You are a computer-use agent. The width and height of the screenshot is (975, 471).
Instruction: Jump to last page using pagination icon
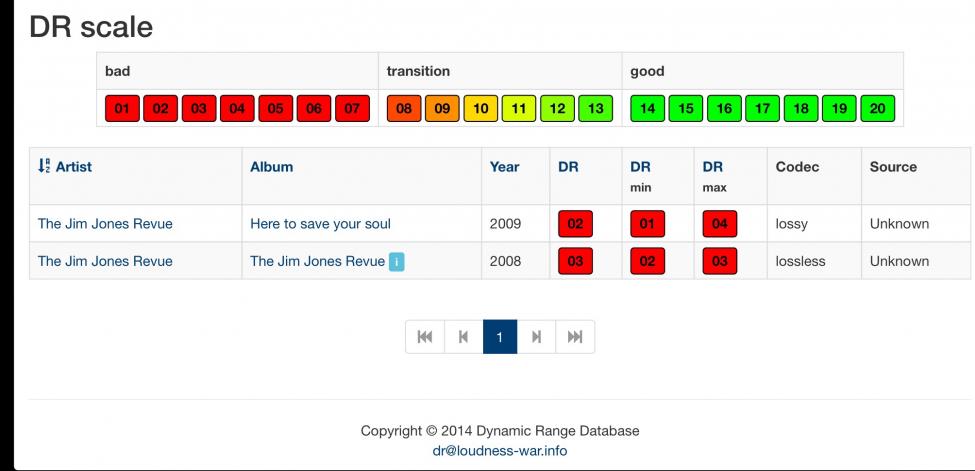point(575,337)
